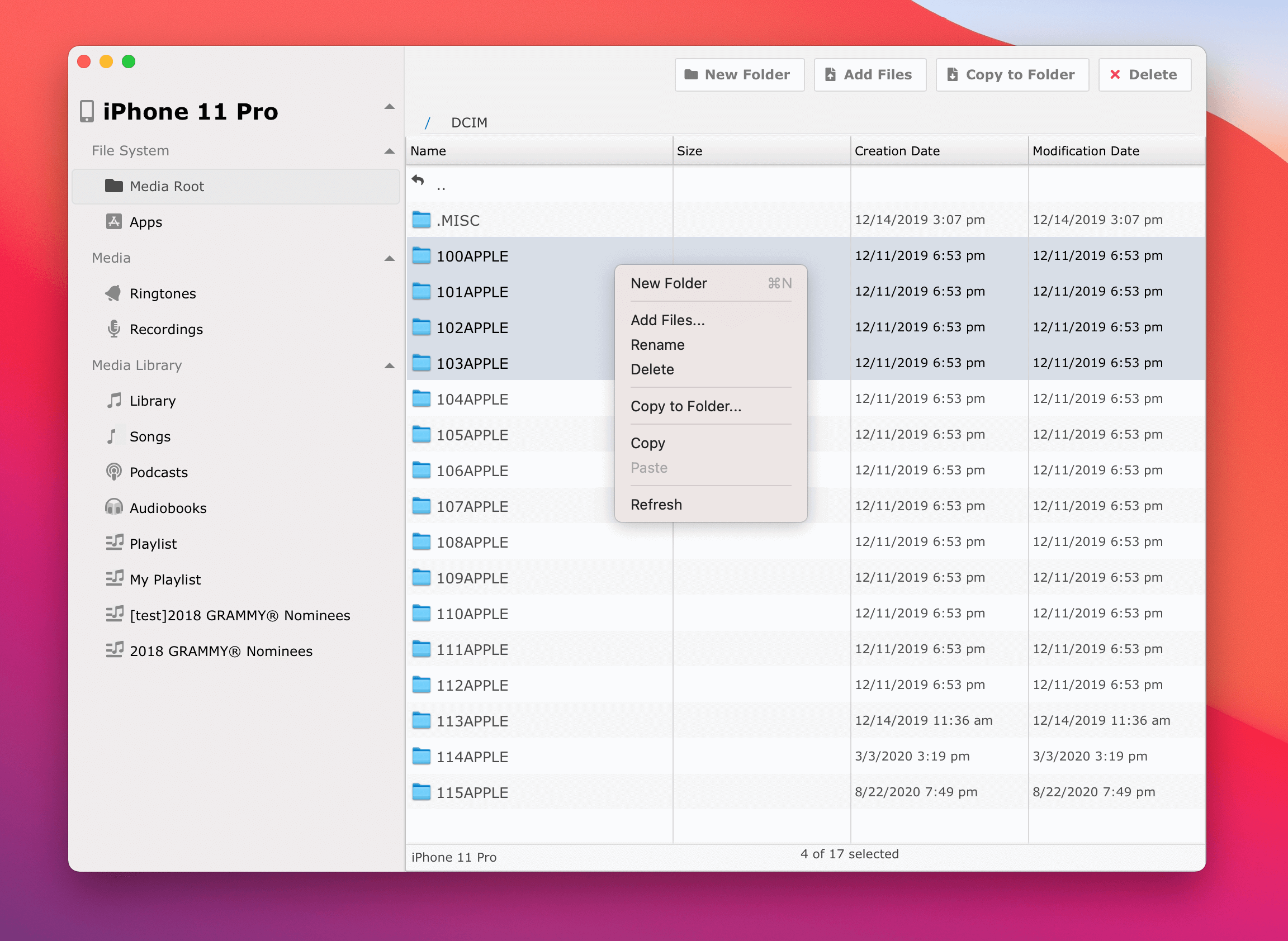Image resolution: width=1288 pixels, height=941 pixels.
Task: Click the Ringtones bell icon
Action: coord(113,293)
